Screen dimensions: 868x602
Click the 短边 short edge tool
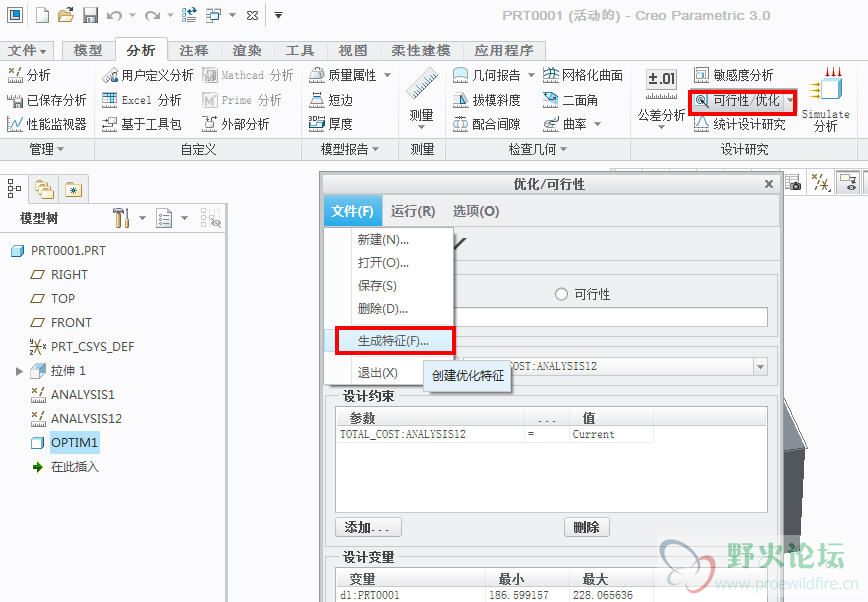click(x=331, y=100)
